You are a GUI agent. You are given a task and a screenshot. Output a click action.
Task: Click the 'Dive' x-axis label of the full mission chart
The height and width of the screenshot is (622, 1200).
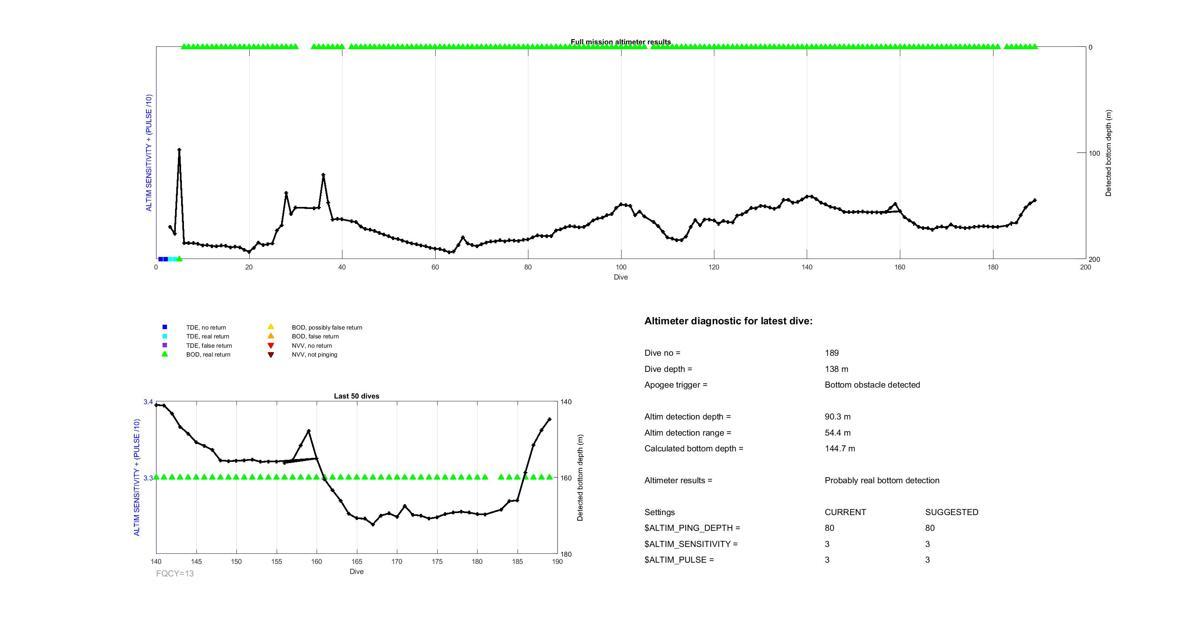pyautogui.click(x=621, y=277)
